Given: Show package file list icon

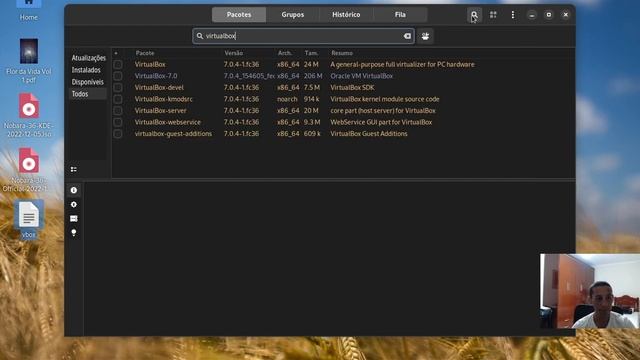Looking at the screenshot, I should pos(73,219).
